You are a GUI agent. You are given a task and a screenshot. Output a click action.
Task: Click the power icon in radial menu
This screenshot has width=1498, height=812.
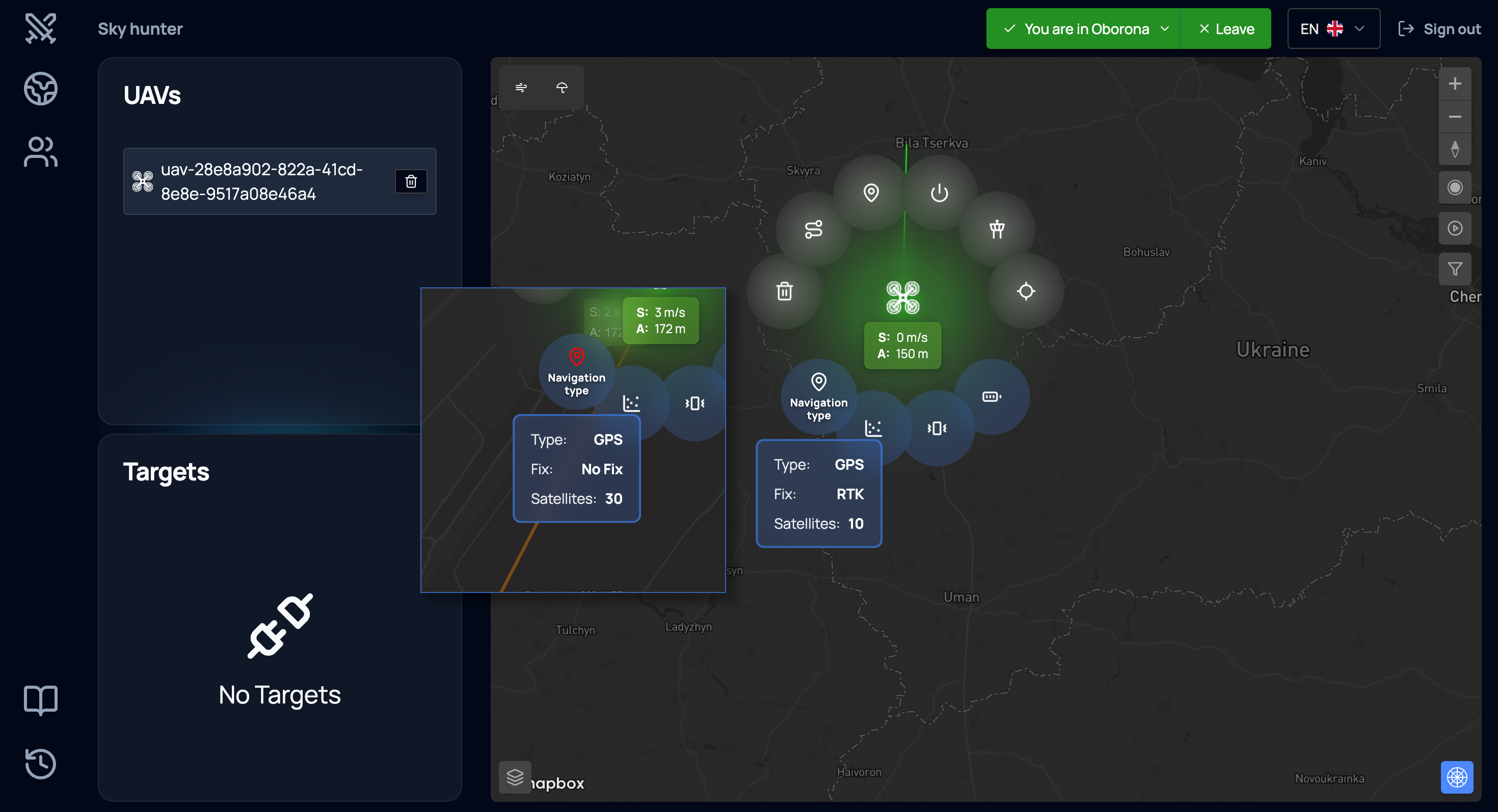point(939,193)
